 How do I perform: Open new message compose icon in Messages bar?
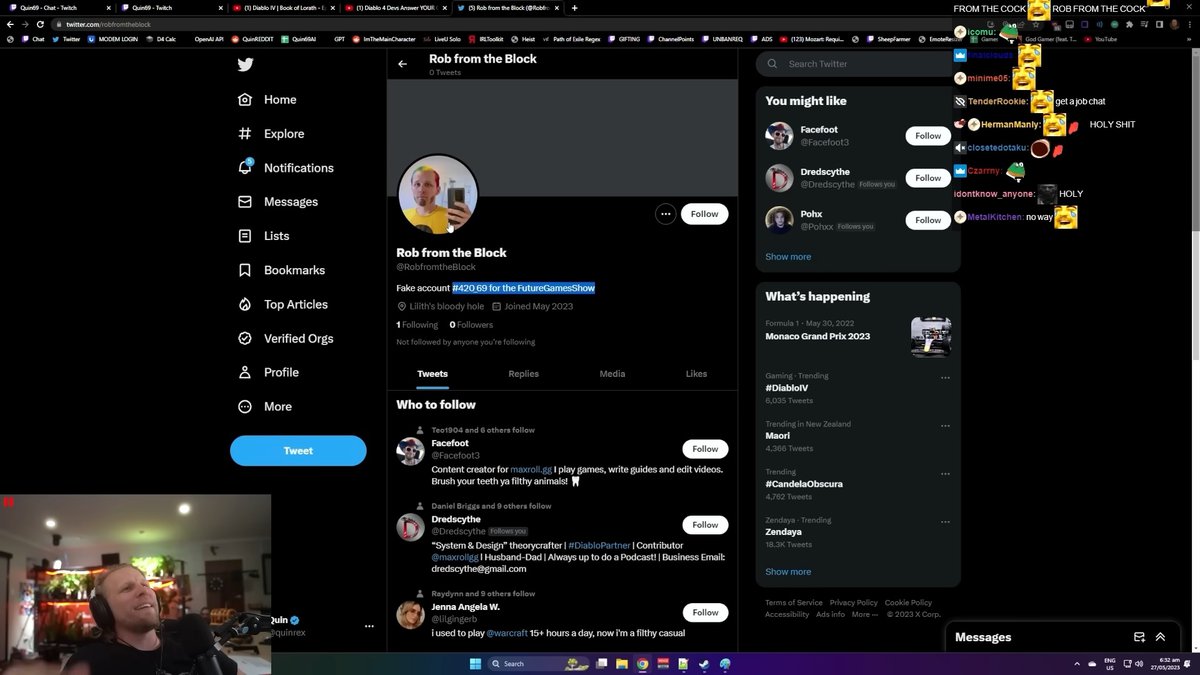click(x=1139, y=637)
